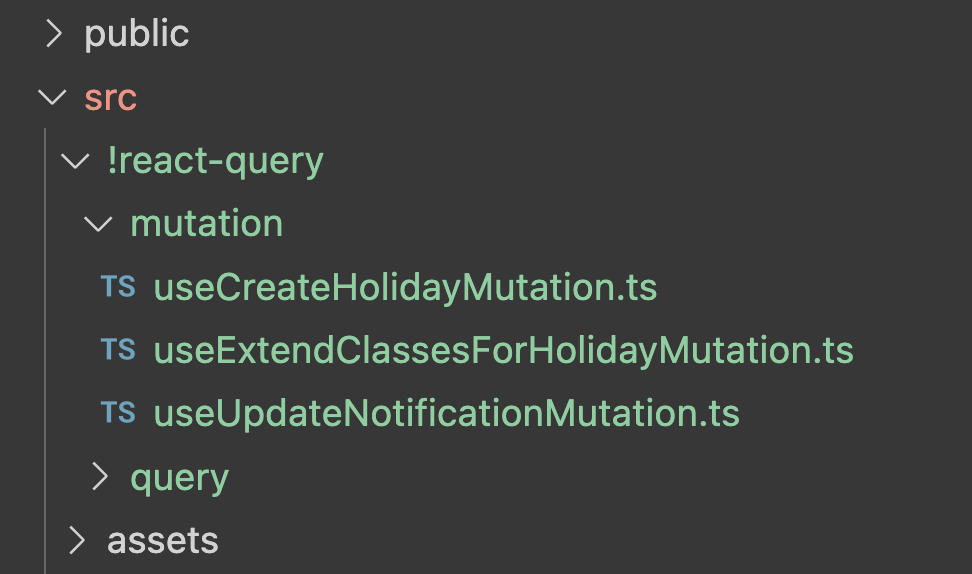Image resolution: width=972 pixels, height=574 pixels.
Task: Click the TypeScript icon for useExtendClassesForHolidayMutation.ts
Action: click(118, 350)
